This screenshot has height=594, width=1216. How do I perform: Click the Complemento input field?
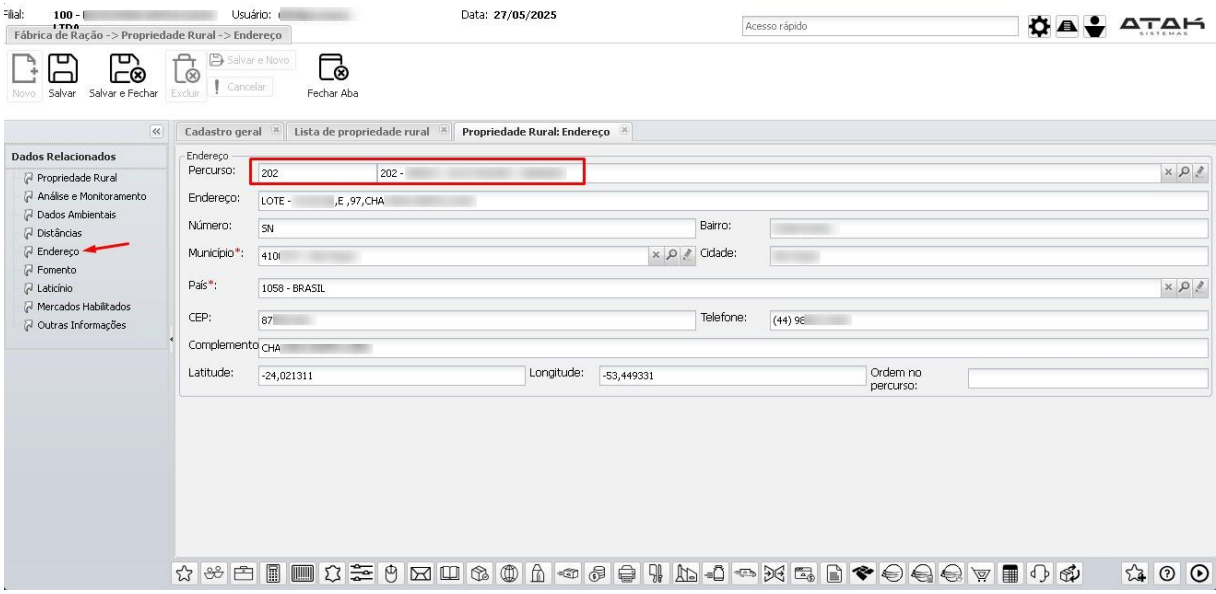733,348
